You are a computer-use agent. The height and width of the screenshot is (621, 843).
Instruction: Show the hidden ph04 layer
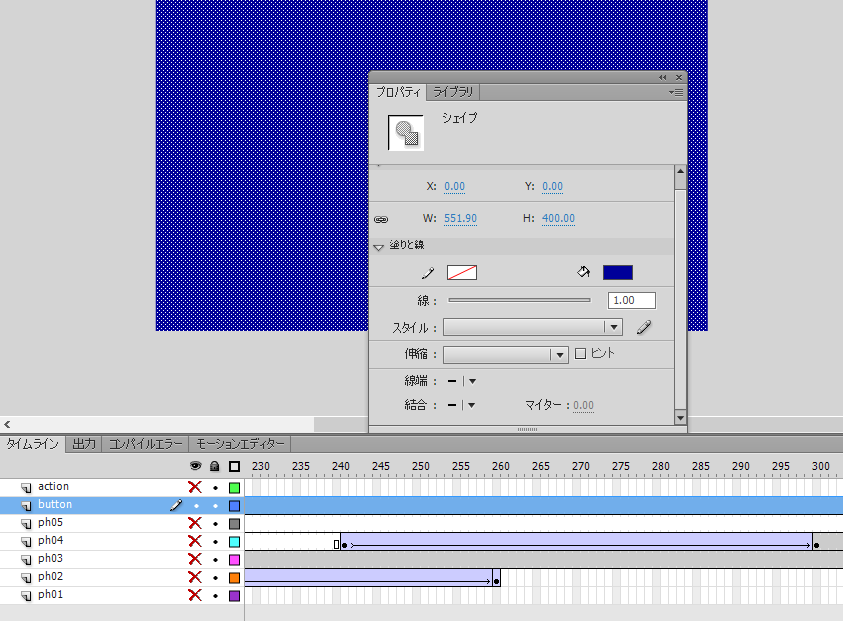195,541
